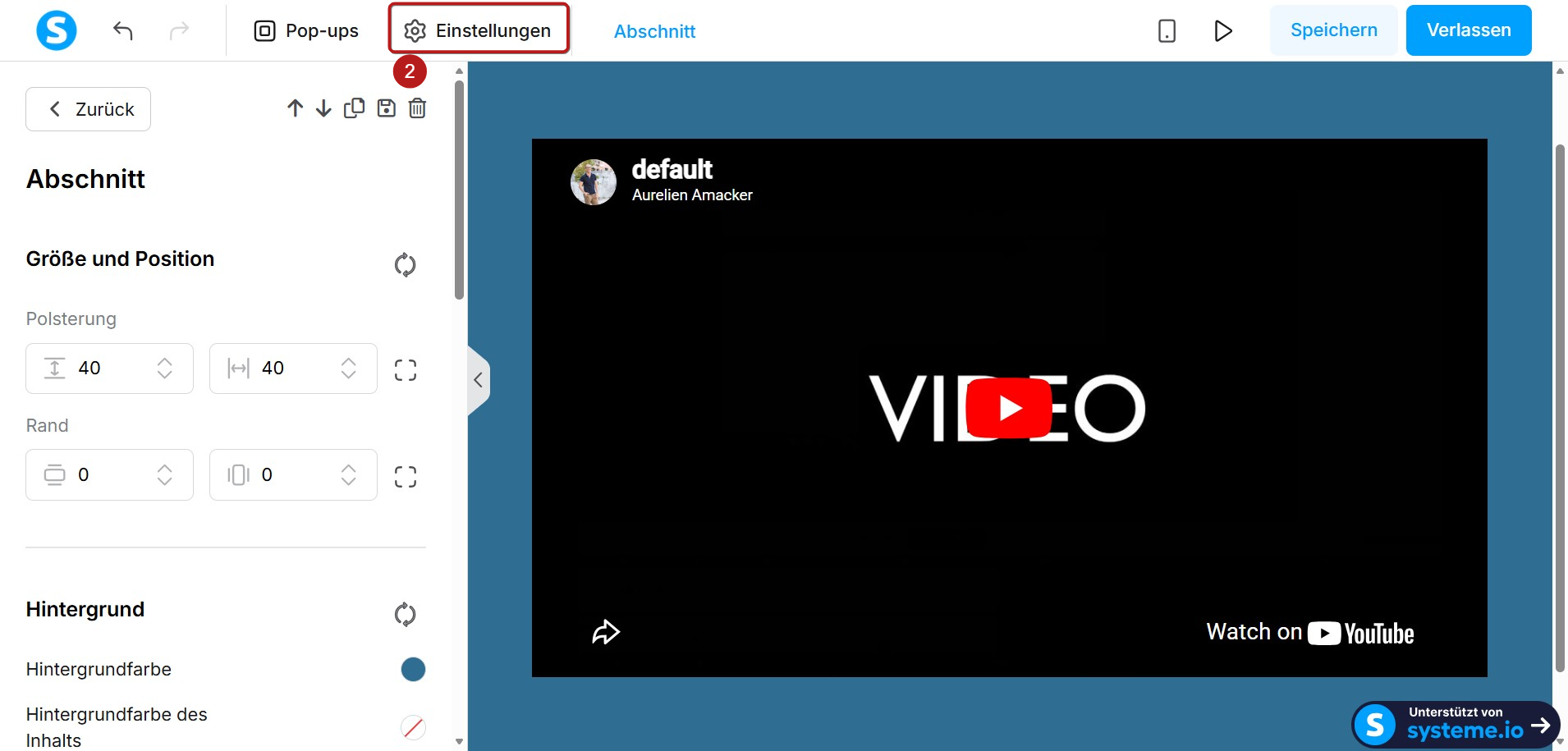Screen dimensions: 1568x751
Task: Open Einstellungen settings
Action: point(479,30)
